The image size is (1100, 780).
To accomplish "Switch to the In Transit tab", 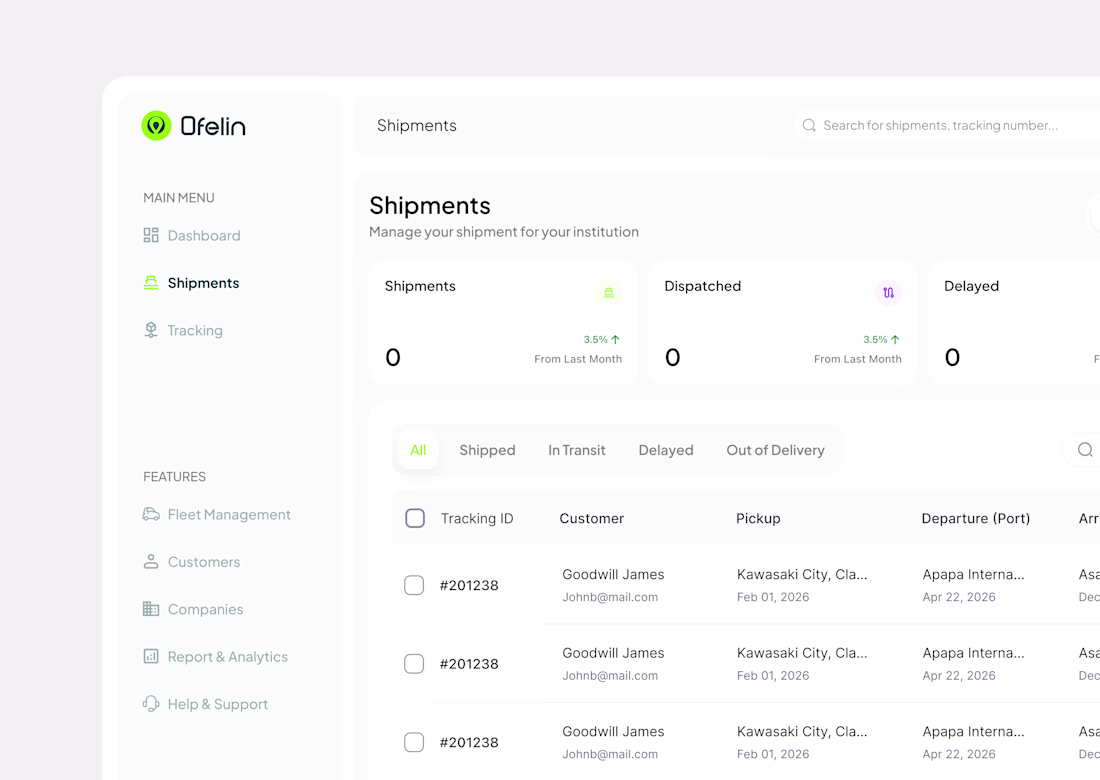I will [577, 450].
